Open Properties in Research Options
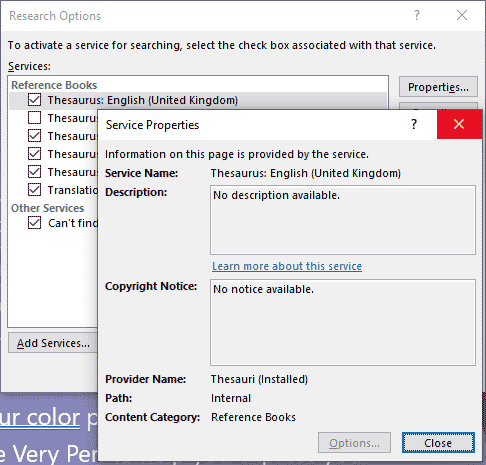Viewport: 486px width, 465px height. pos(438,87)
